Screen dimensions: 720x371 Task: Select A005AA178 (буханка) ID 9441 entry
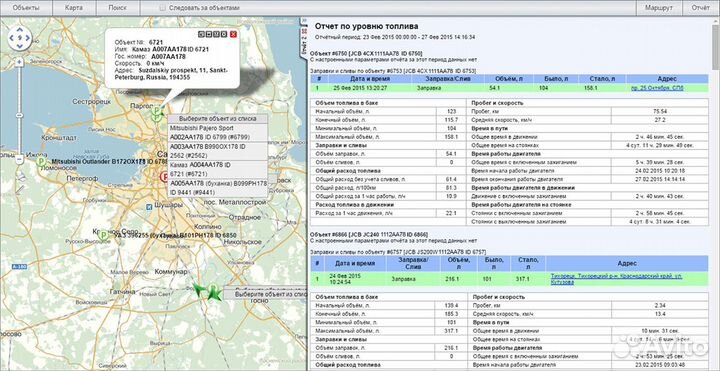(x=218, y=188)
